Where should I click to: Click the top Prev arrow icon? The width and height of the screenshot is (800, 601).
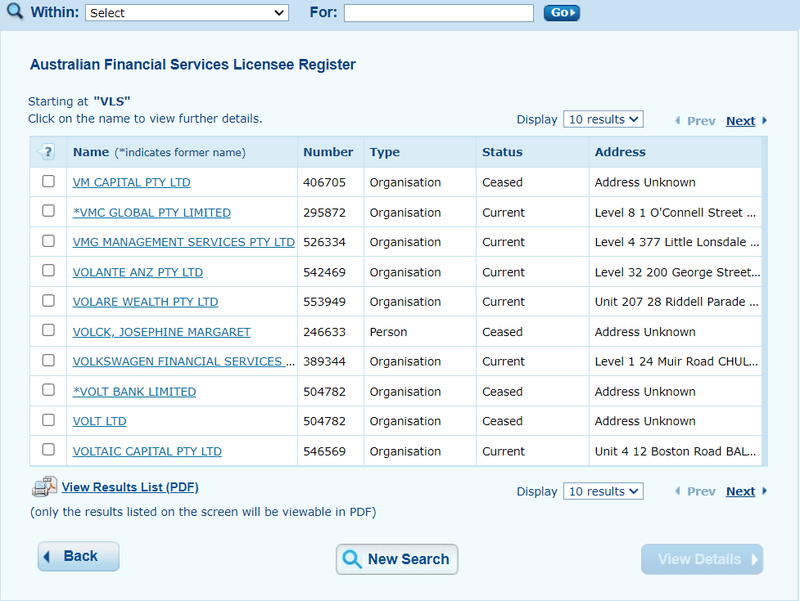pyautogui.click(x=678, y=121)
